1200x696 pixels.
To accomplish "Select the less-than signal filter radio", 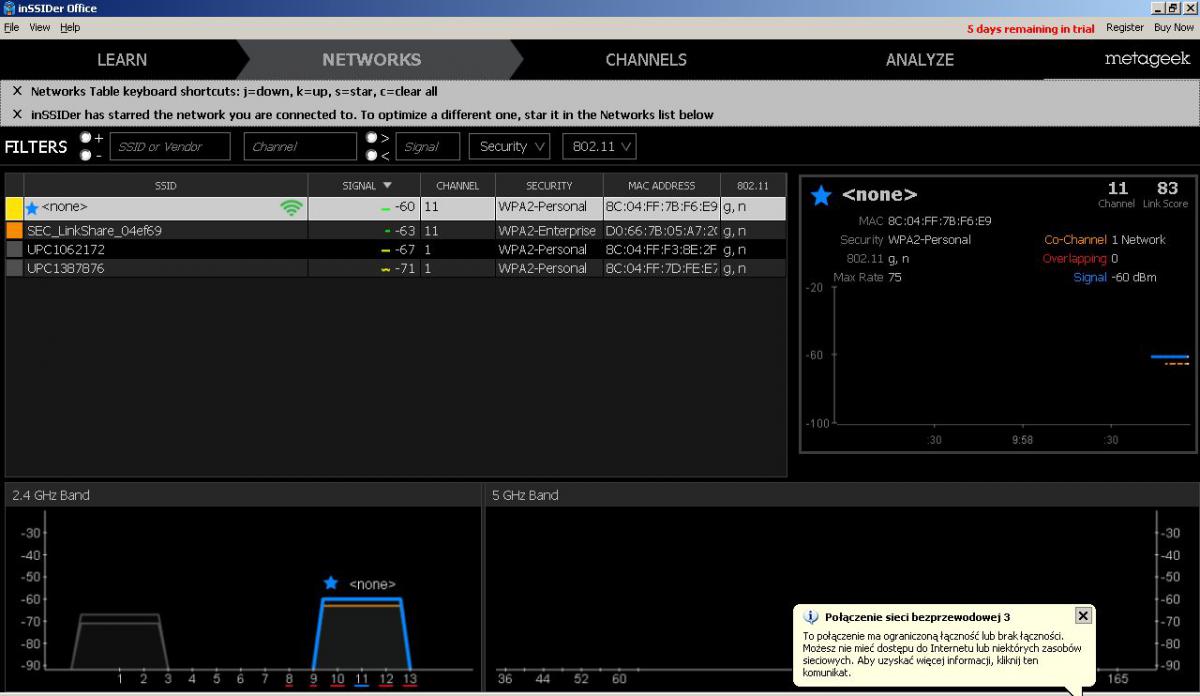I will [x=371, y=155].
